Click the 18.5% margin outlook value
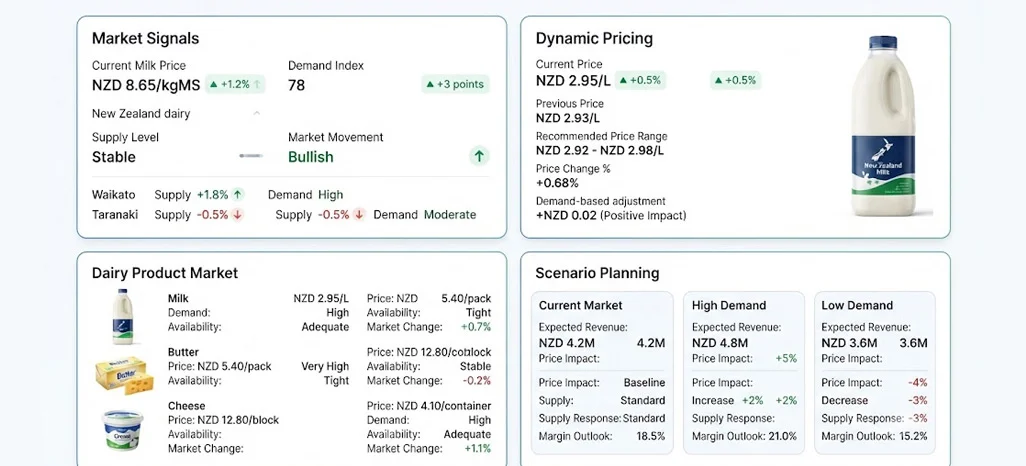1026x466 pixels. (650, 436)
